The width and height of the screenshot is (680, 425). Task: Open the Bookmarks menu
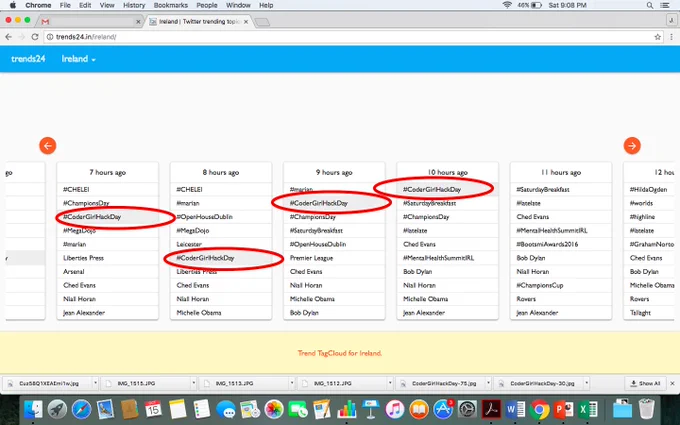(171, 5)
